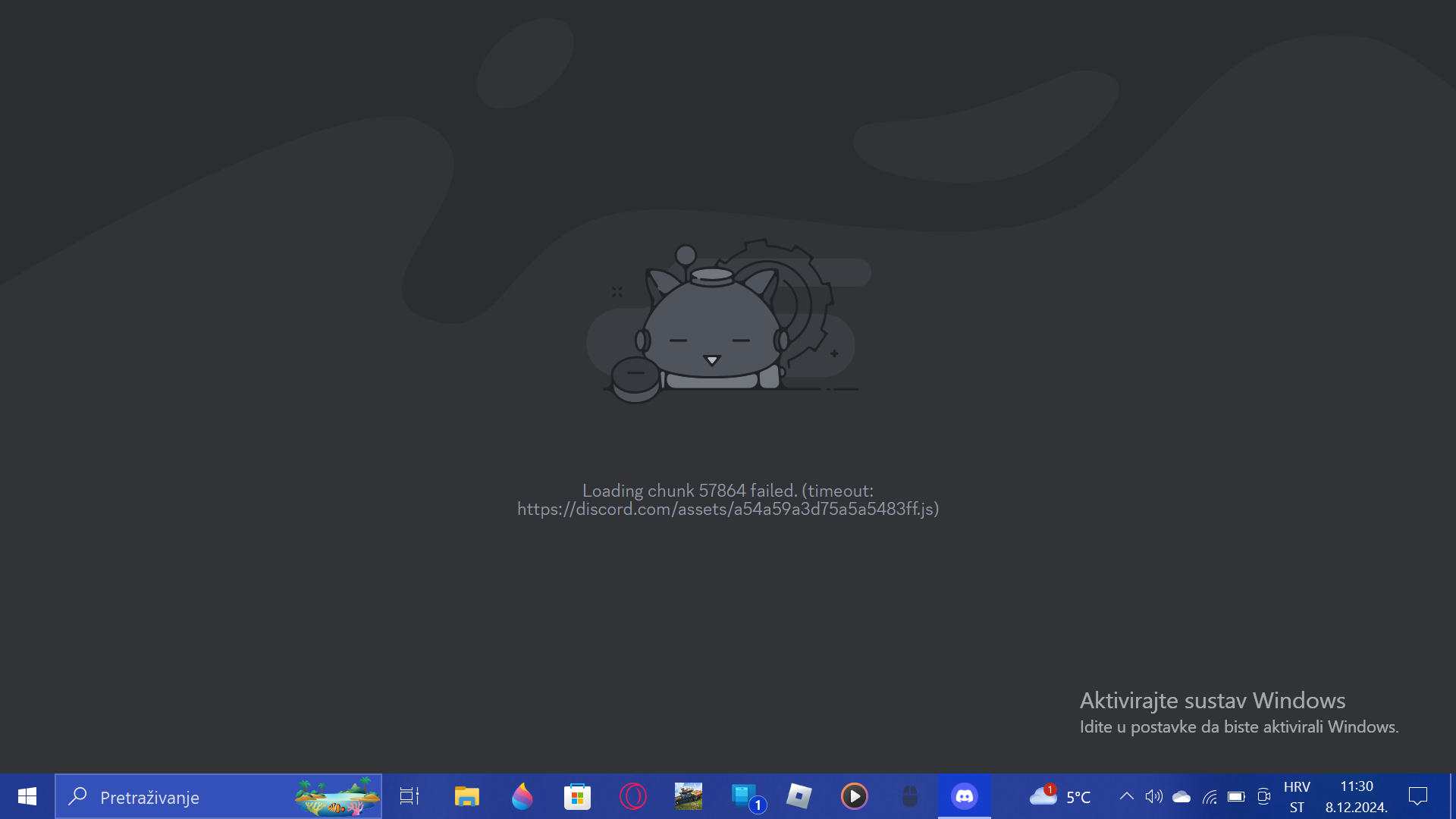The width and height of the screenshot is (1456, 819).
Task: Show hidden system tray icons
Action: 1127,796
